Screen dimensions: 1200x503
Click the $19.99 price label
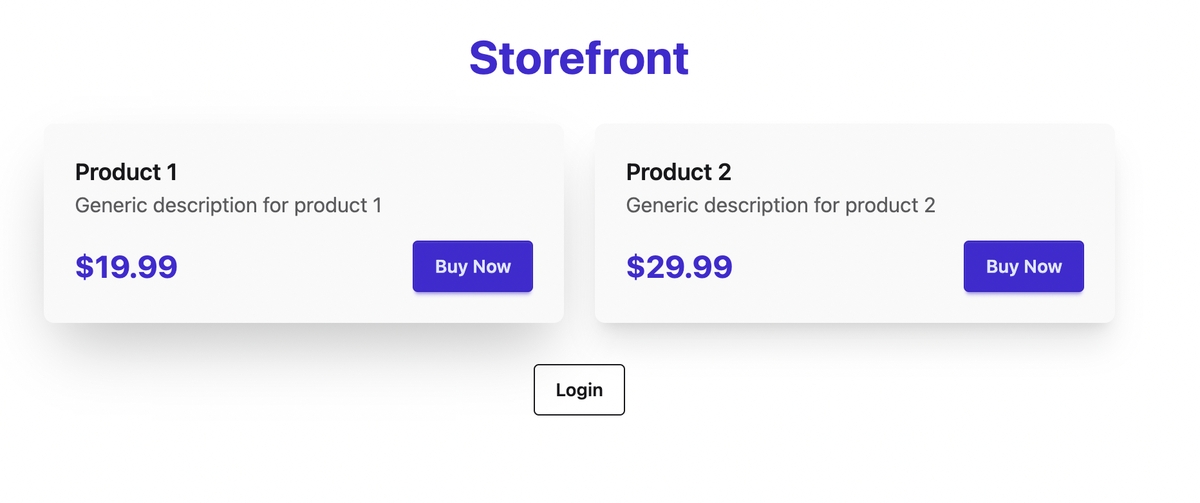click(x=126, y=267)
